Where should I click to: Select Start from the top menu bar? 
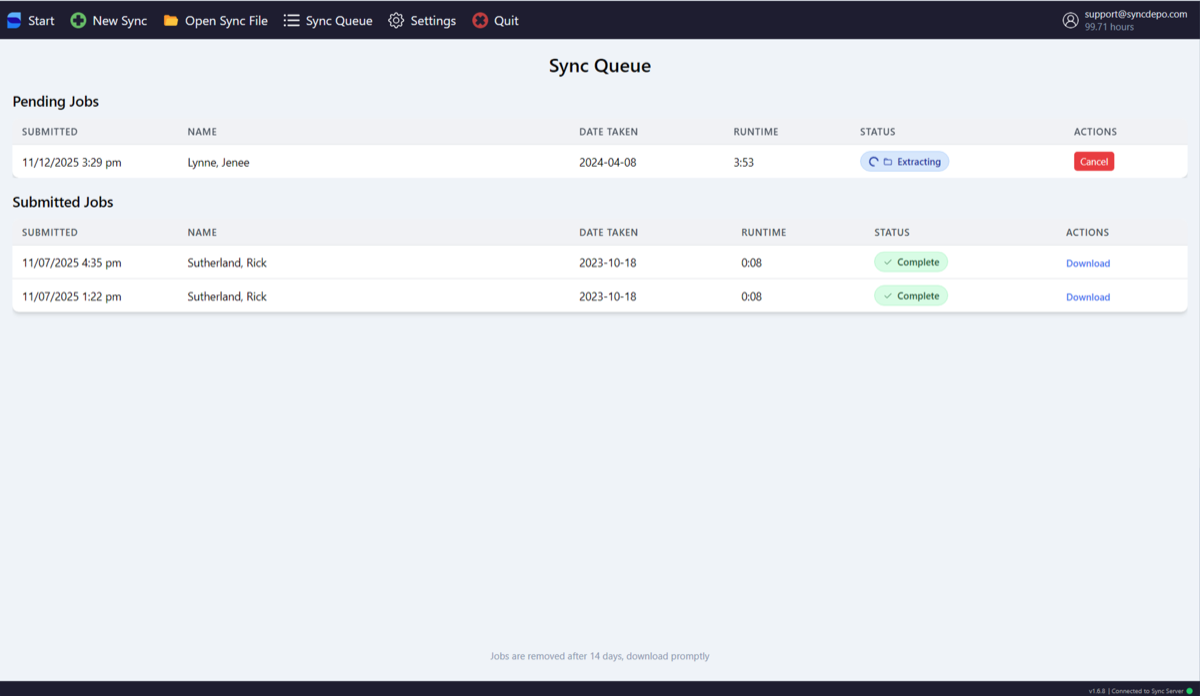coord(40,19)
